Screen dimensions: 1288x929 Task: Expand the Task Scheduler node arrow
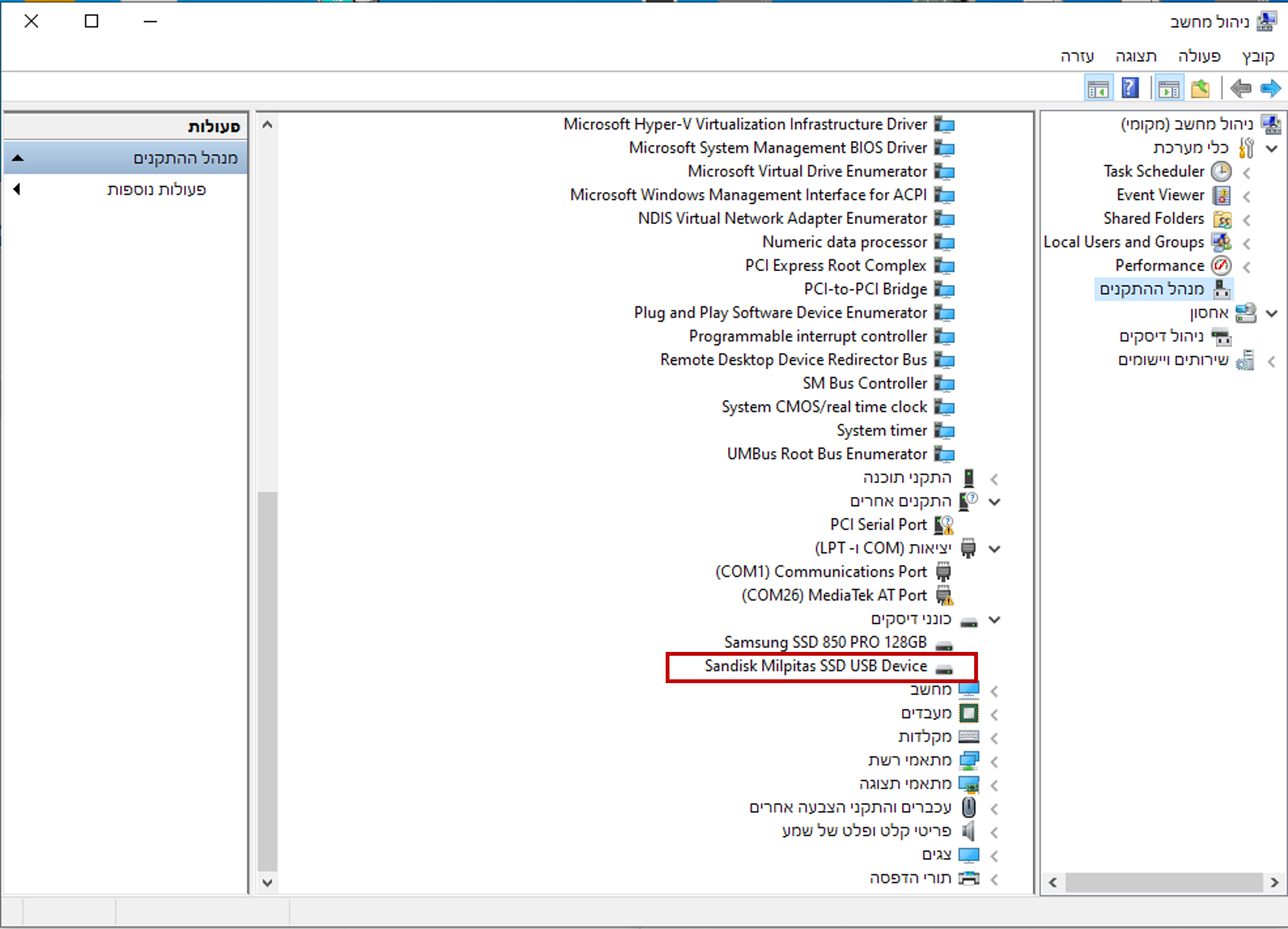(x=1247, y=173)
